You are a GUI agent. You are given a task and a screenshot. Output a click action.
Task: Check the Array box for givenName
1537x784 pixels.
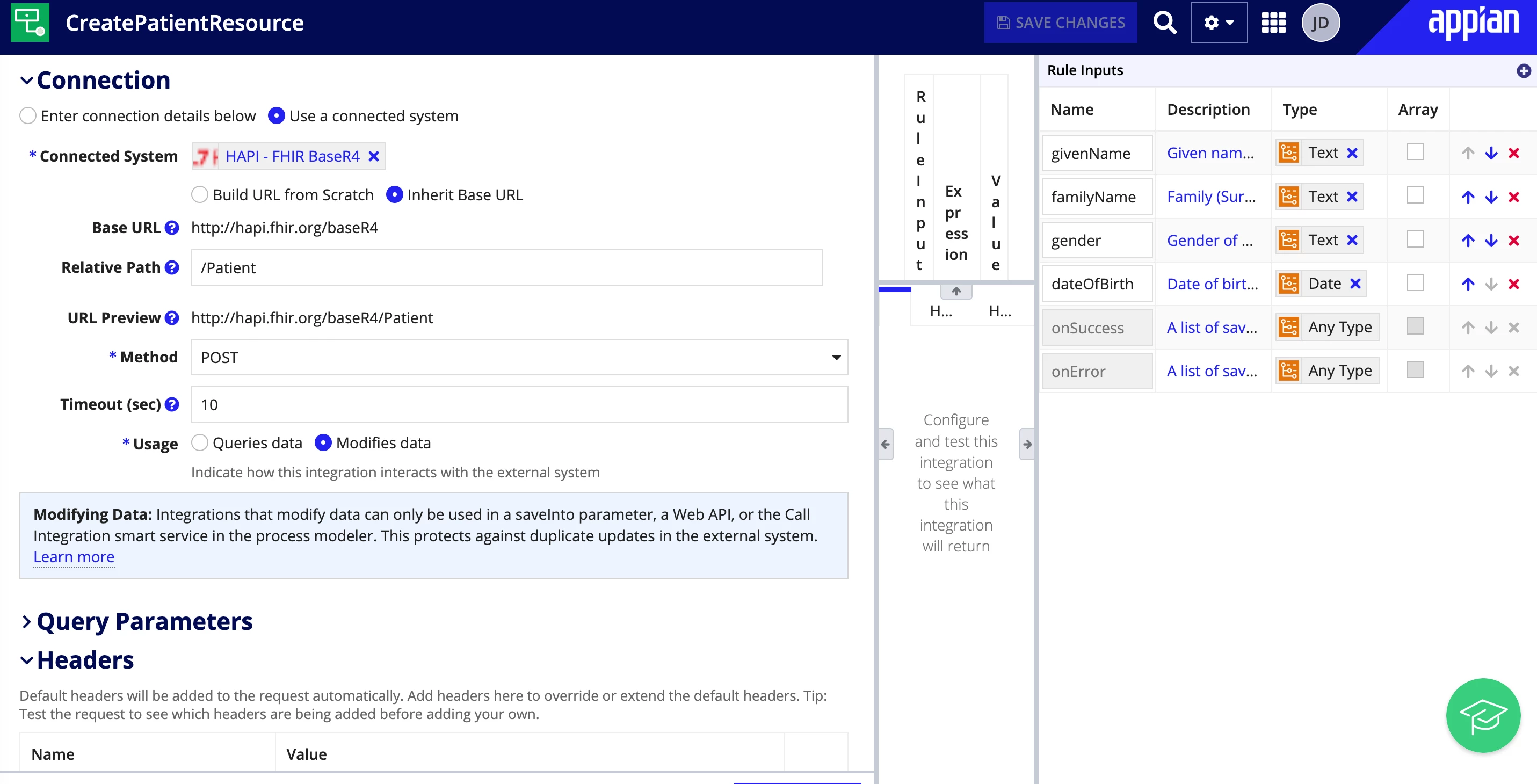pos(1415,152)
